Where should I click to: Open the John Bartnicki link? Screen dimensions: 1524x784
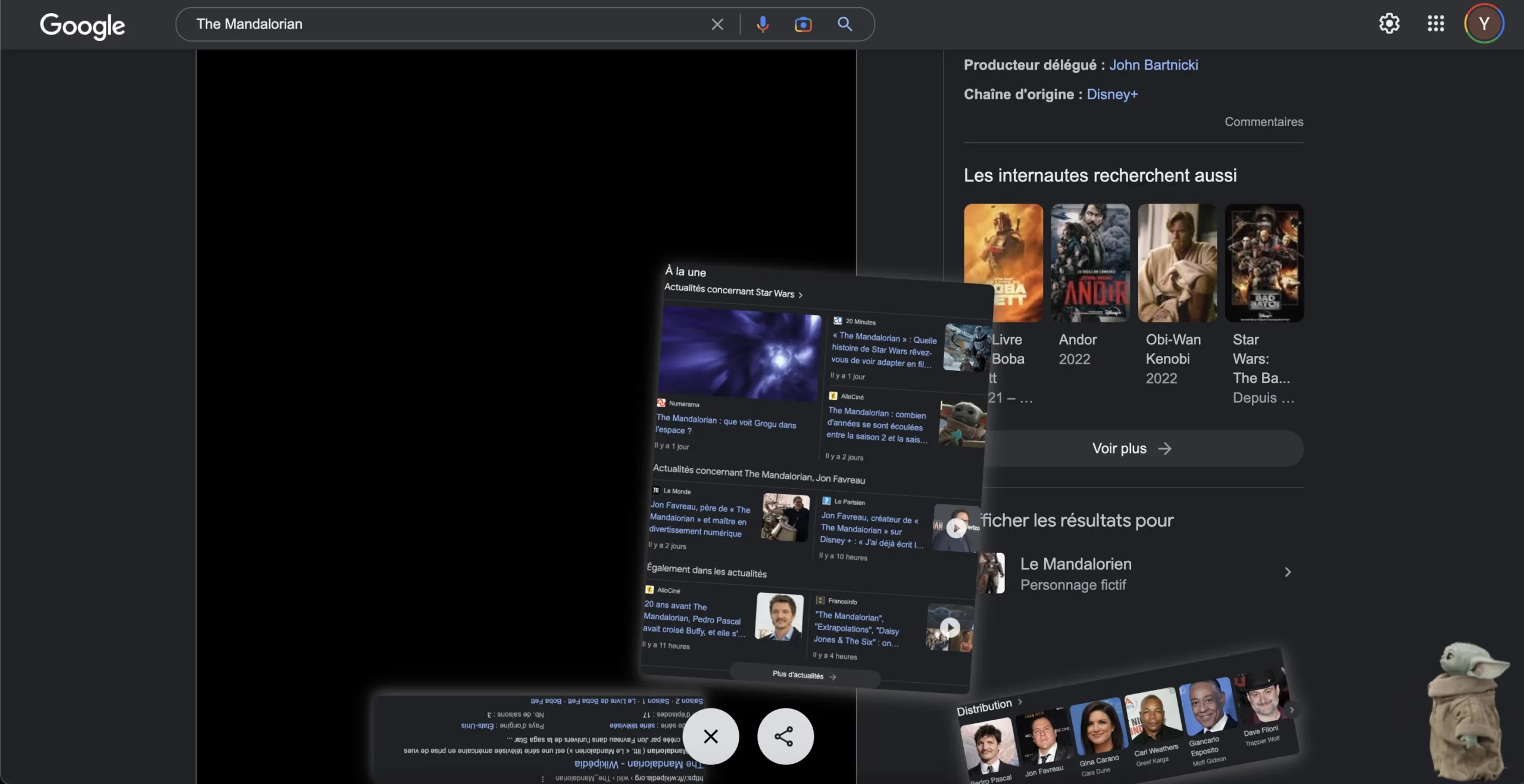pyautogui.click(x=1153, y=65)
